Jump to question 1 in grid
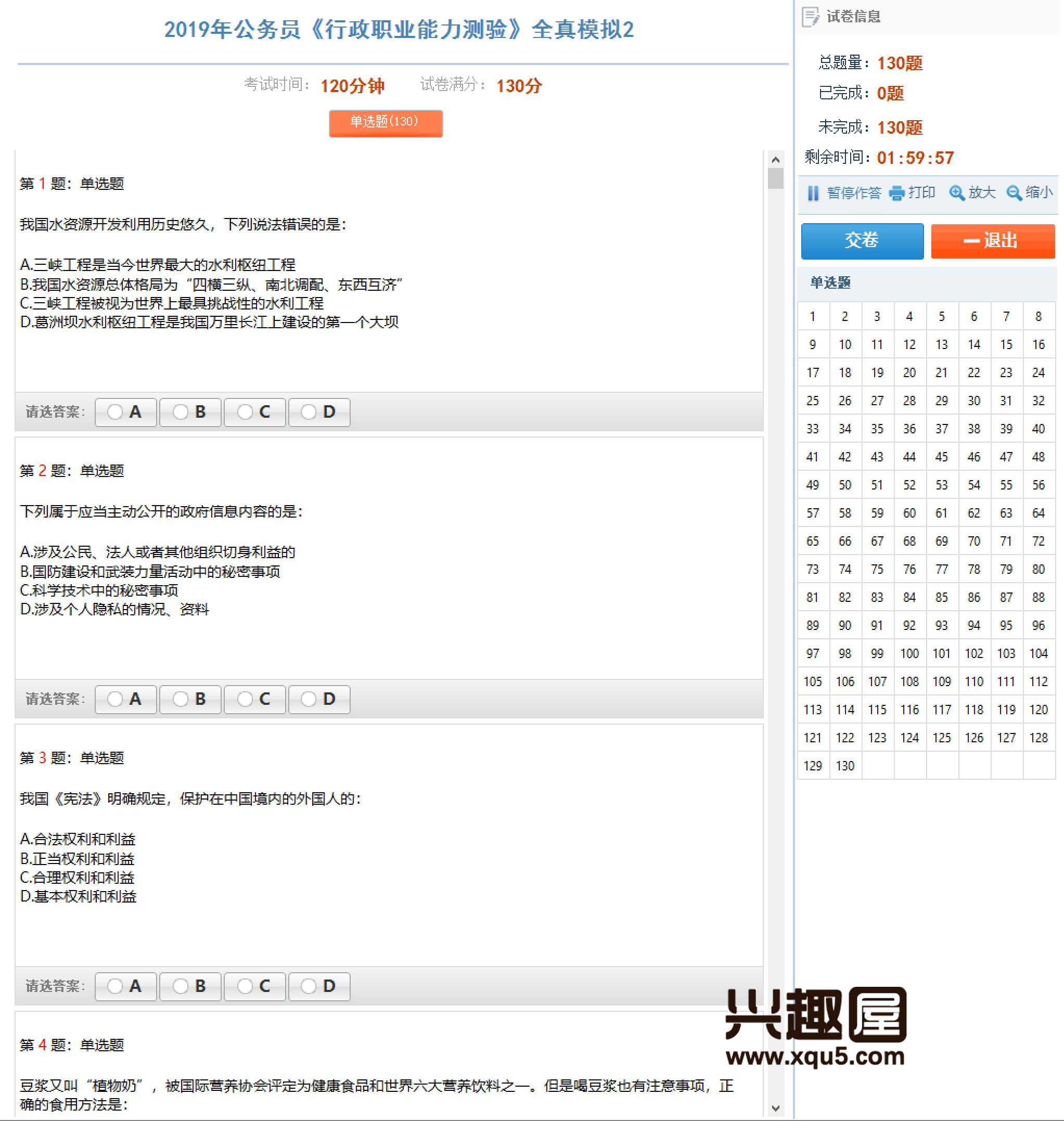Image resolution: width=1064 pixels, height=1121 pixels. (x=813, y=316)
